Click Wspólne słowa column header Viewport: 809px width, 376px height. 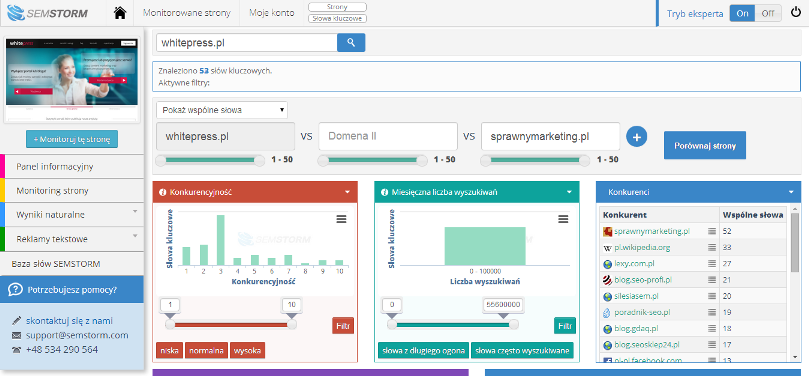point(753,215)
